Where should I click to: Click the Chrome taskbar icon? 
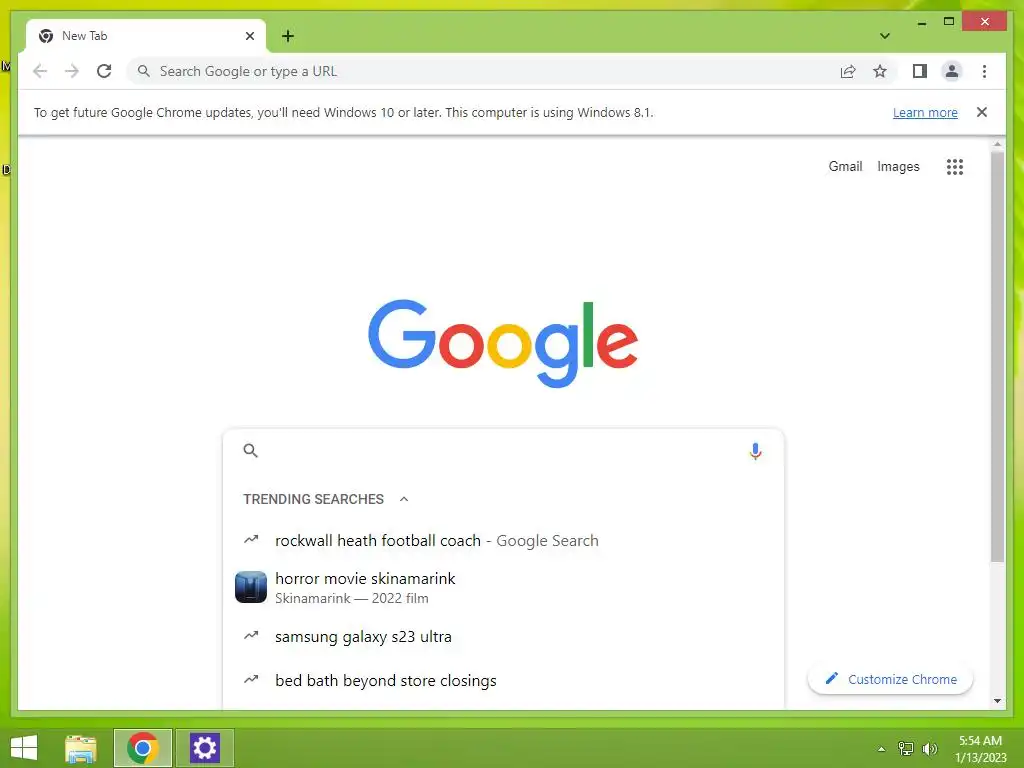143,748
